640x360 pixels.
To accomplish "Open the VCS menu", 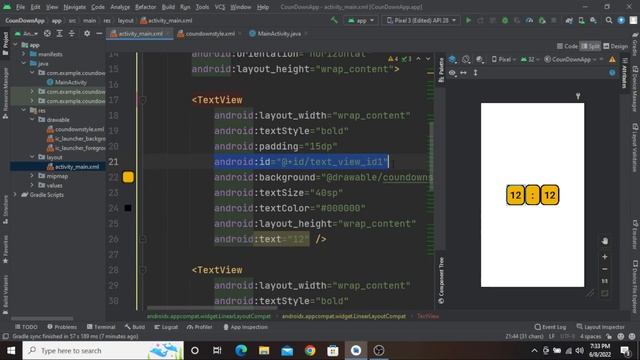I will coord(220,7).
